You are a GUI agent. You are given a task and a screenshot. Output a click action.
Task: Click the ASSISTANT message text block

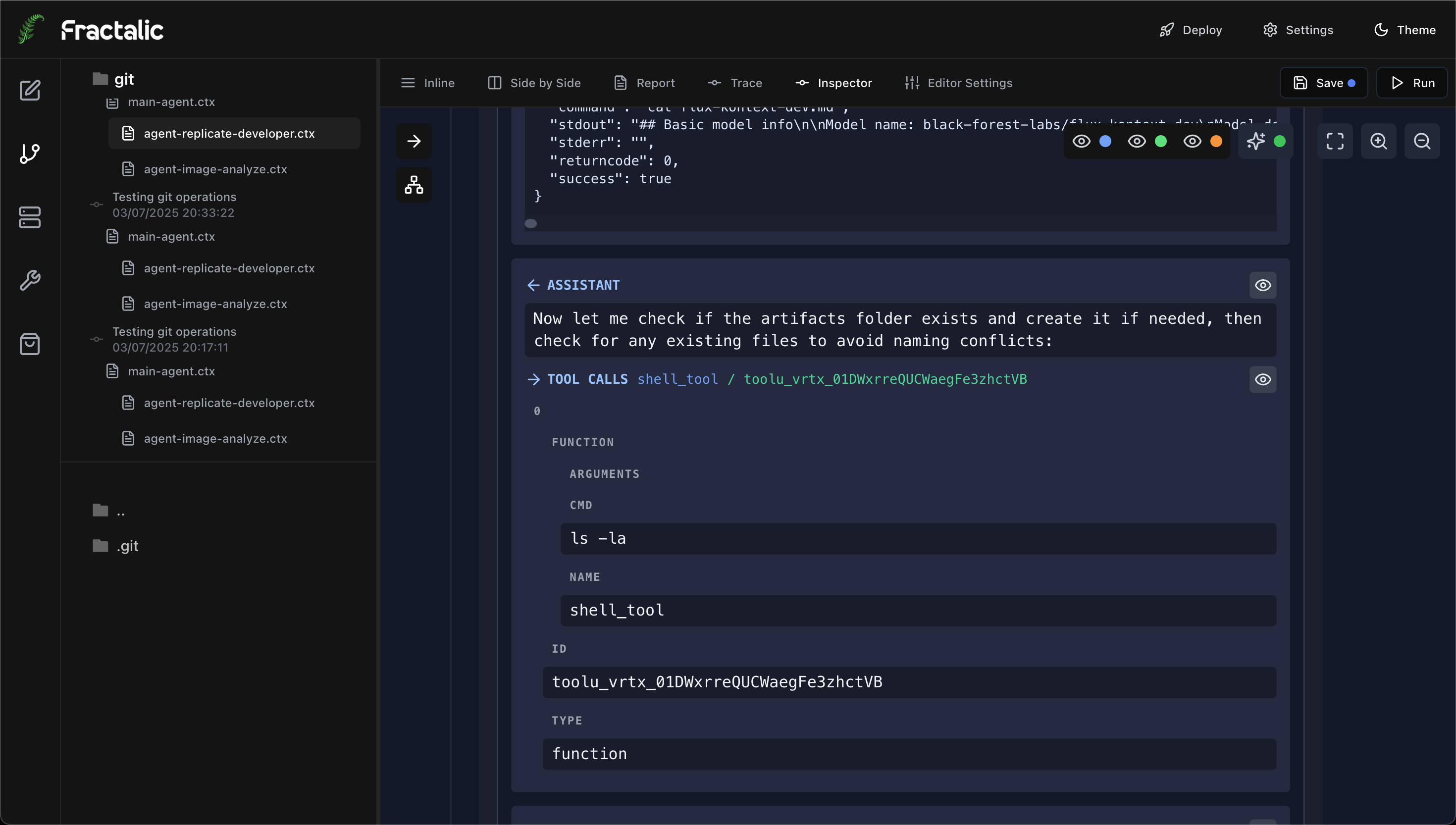coord(900,330)
